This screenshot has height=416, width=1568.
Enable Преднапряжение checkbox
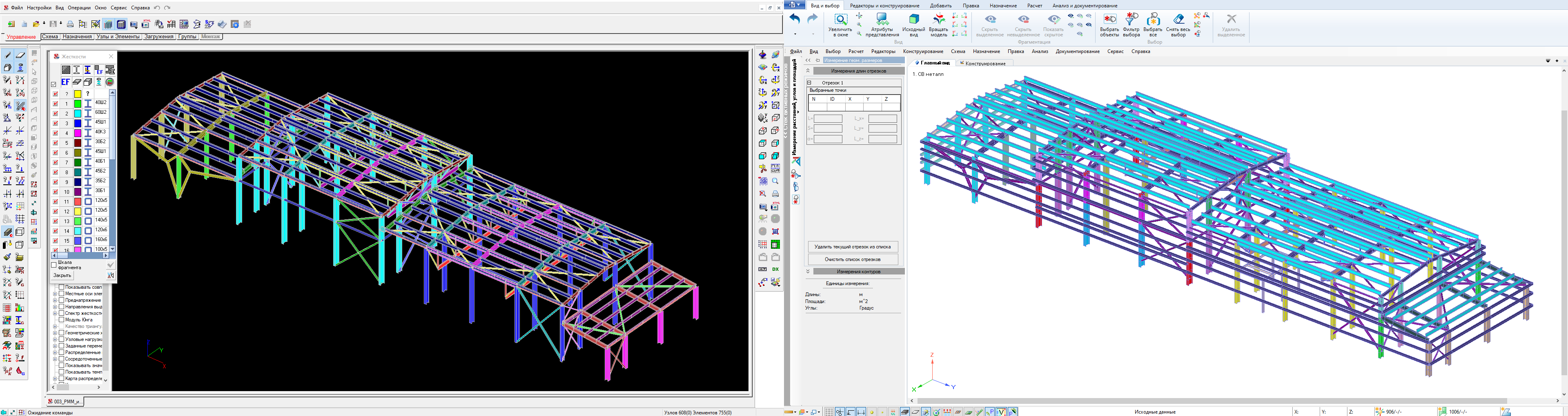tap(62, 301)
